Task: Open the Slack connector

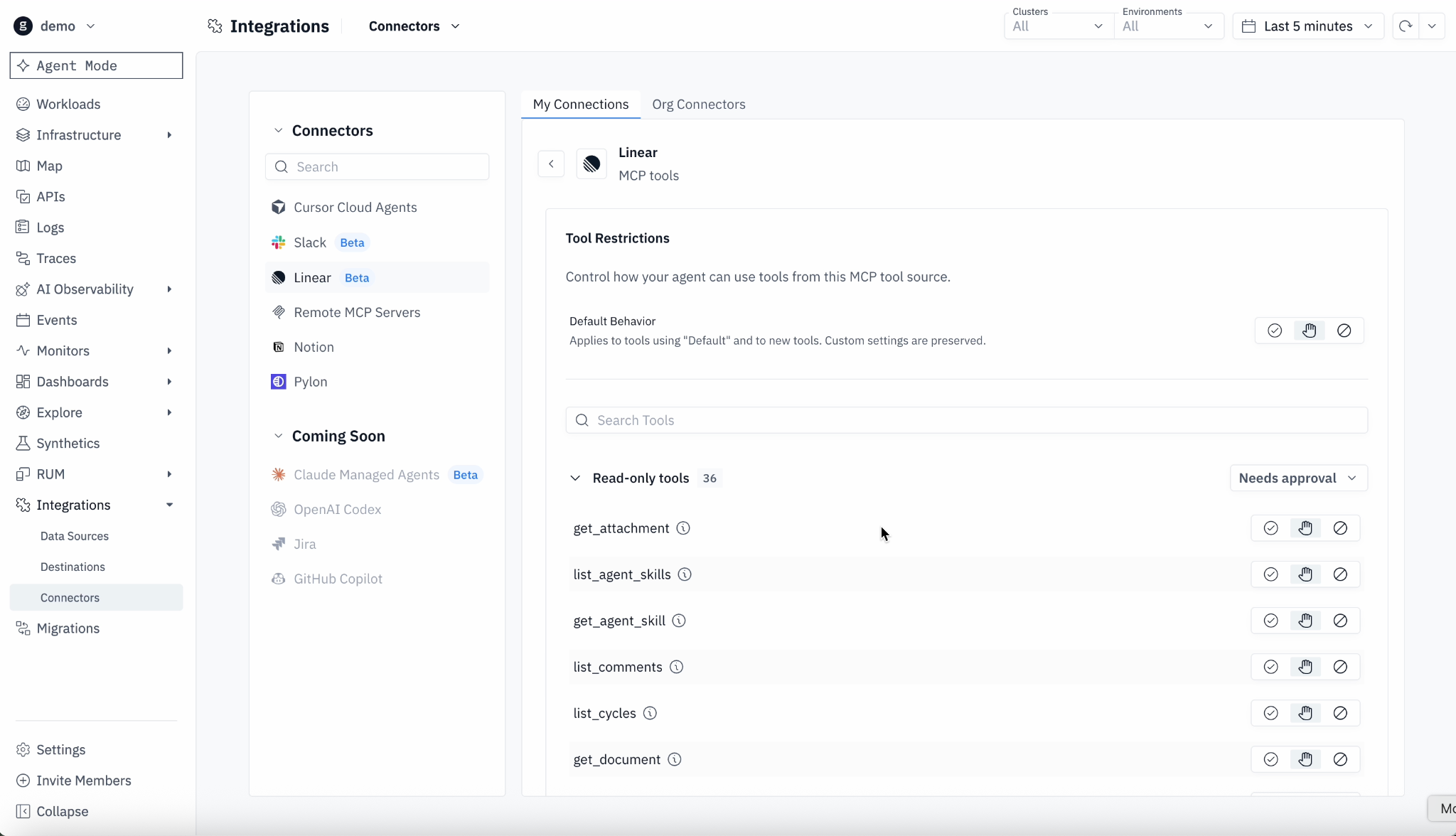Action: click(377, 242)
